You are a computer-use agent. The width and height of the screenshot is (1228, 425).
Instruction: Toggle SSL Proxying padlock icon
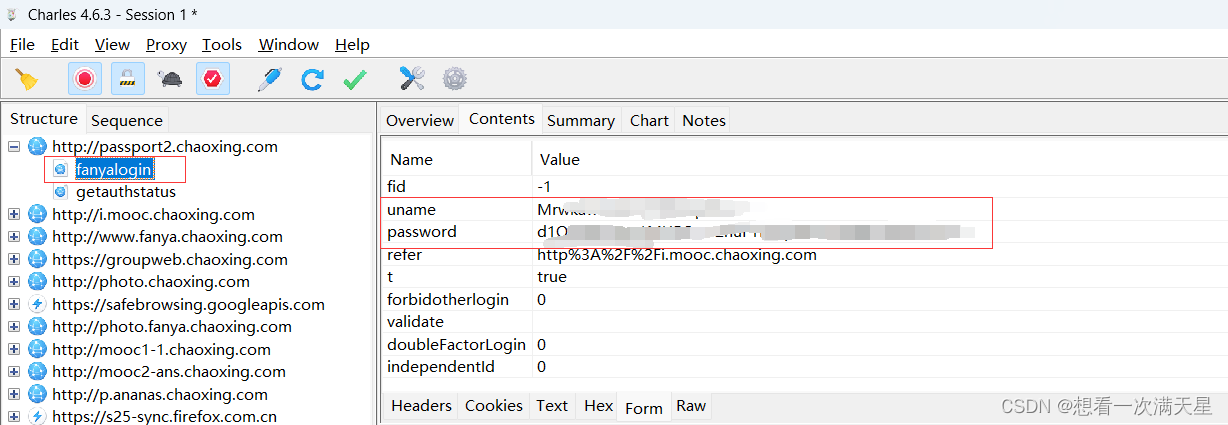click(127, 79)
